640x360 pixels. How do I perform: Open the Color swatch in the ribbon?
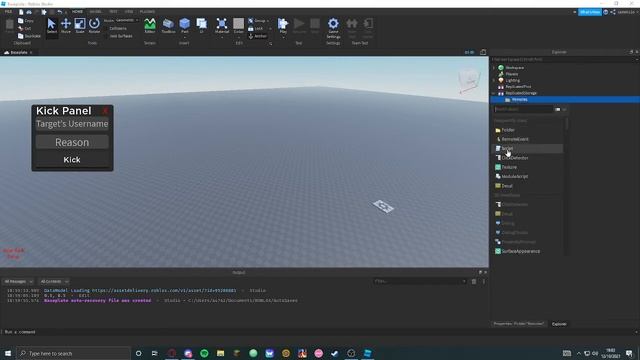click(238, 24)
